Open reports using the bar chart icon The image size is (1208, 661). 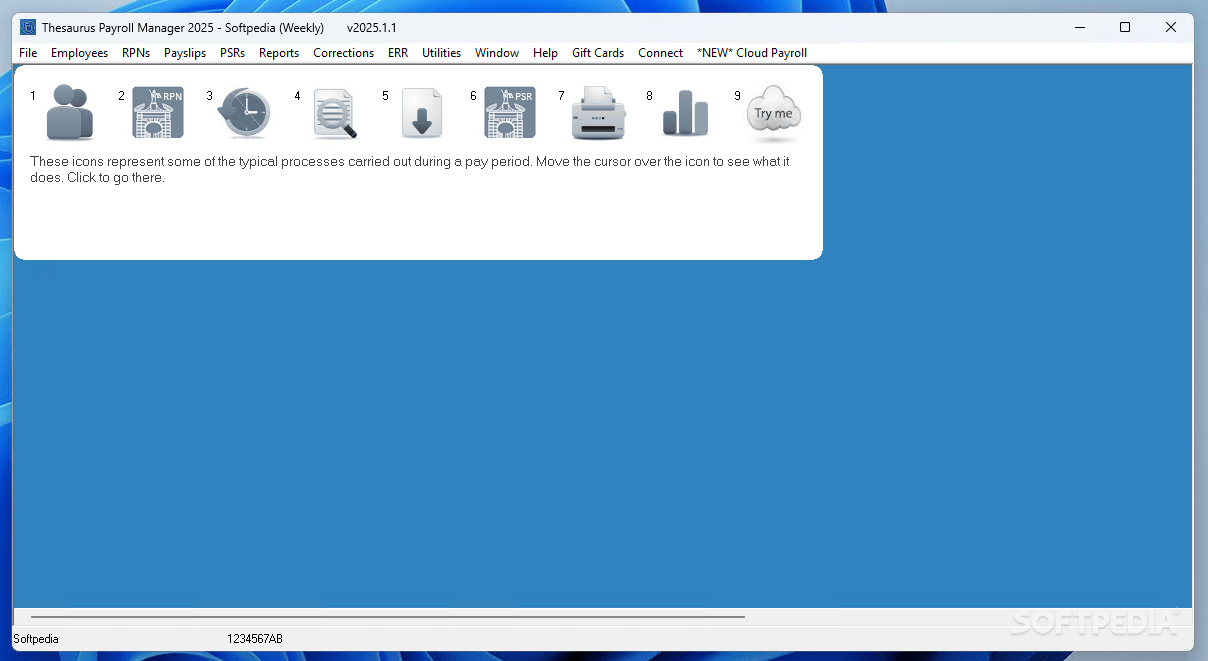pos(684,112)
